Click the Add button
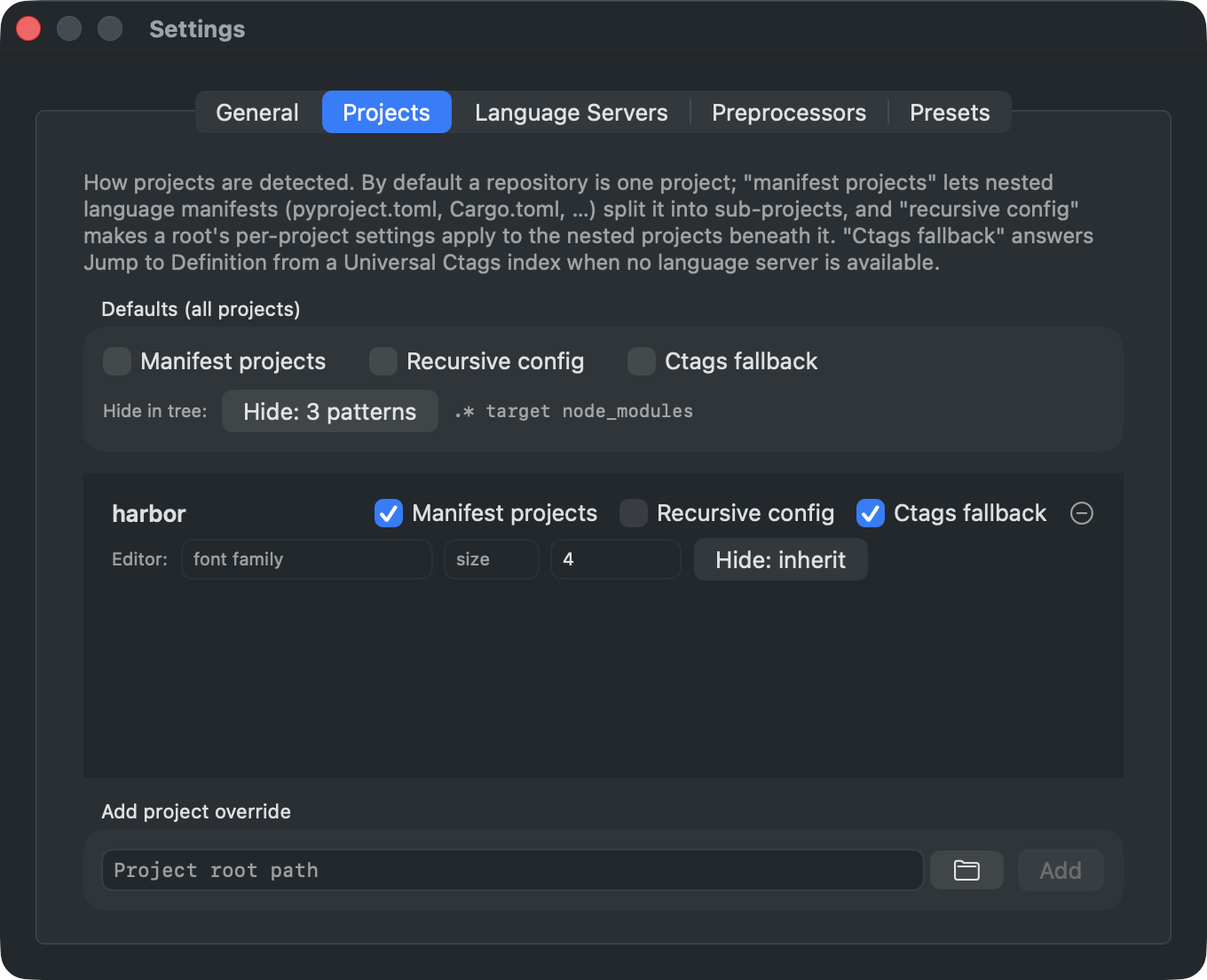Viewport: 1207px width, 980px height. pos(1061,870)
